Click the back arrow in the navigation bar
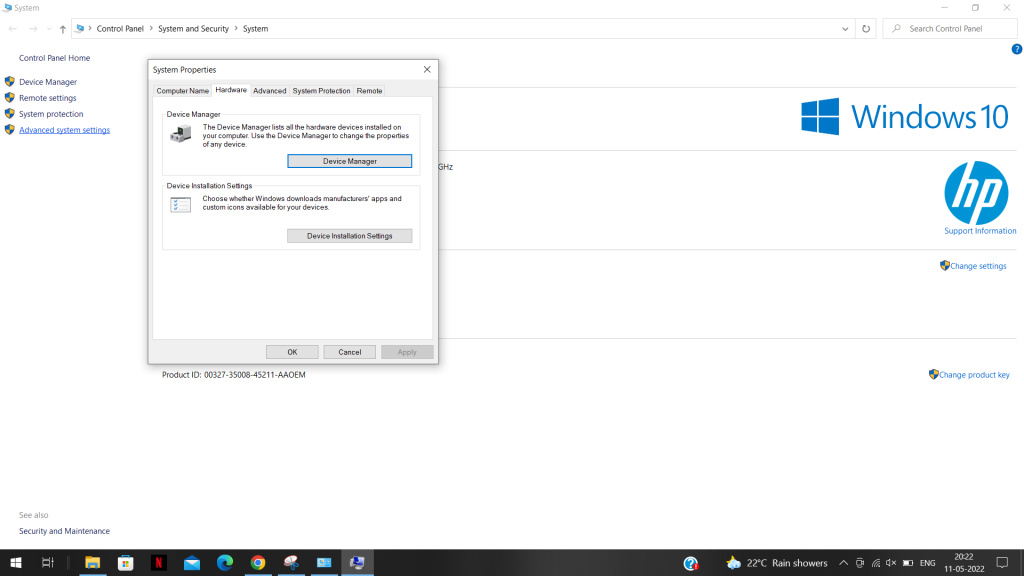 [12, 28]
